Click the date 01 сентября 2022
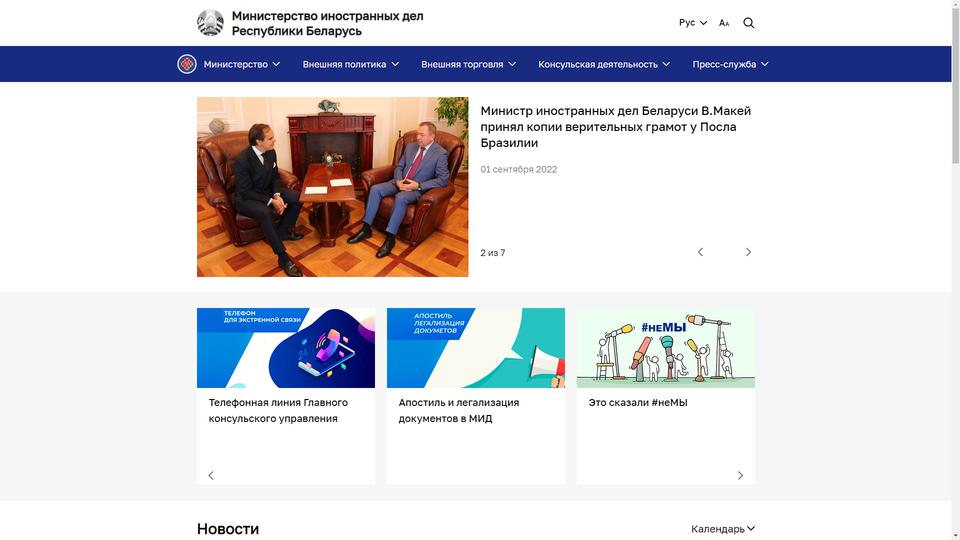Viewport: 960px width, 540px height. [x=519, y=170]
